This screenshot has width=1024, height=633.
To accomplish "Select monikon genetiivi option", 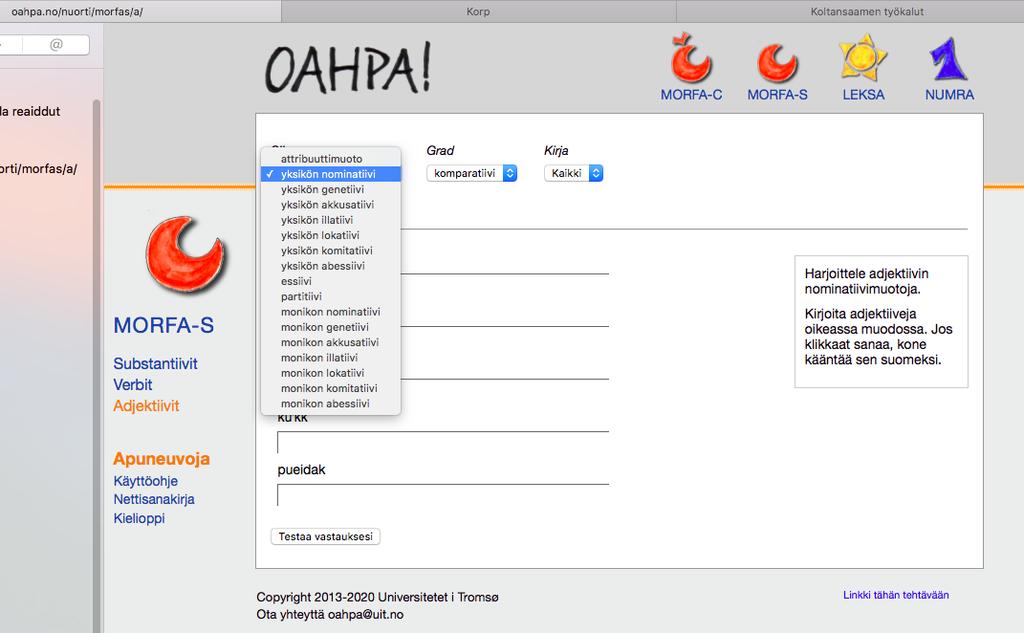I will click(330, 327).
